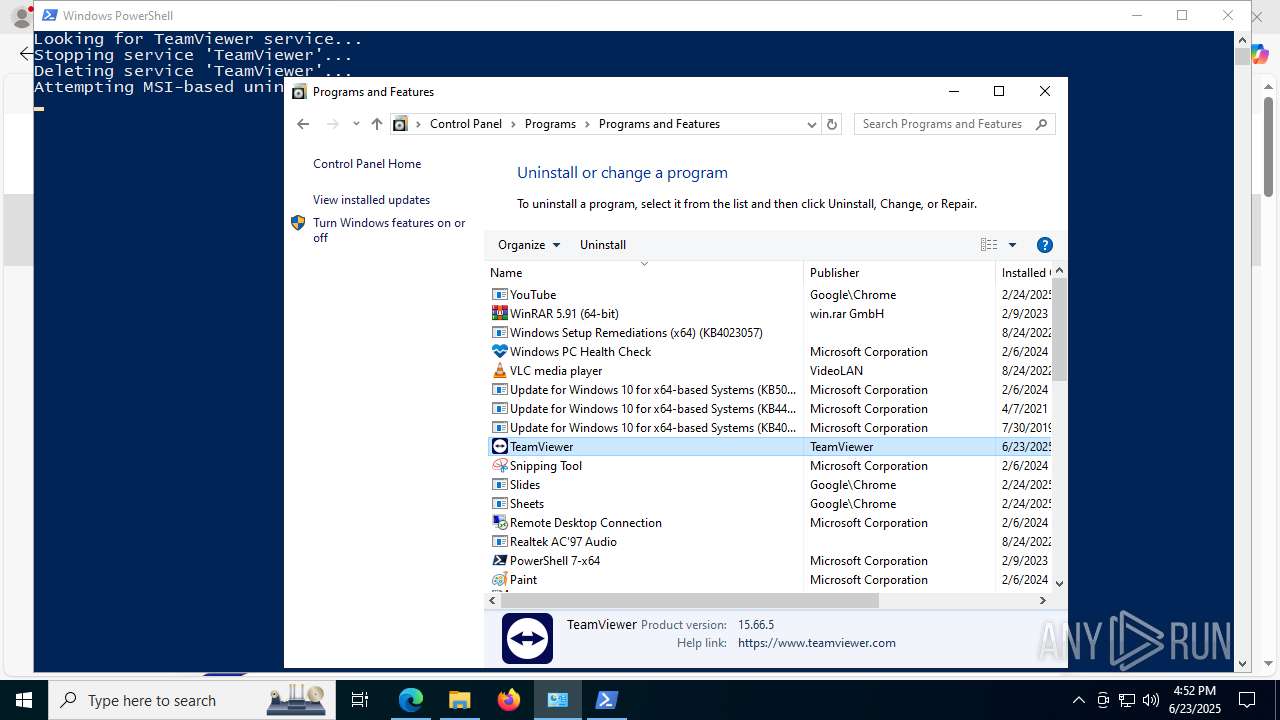Expand the address bar history dropdown

point(812,124)
